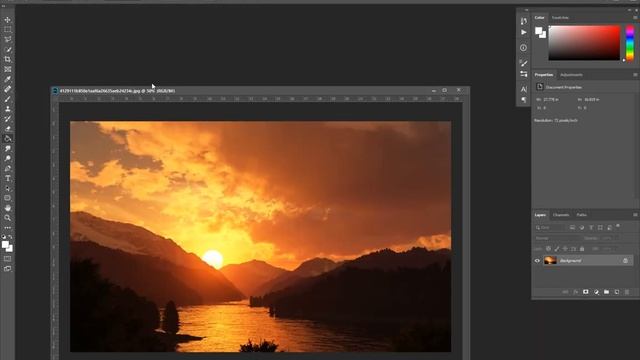Open the History panel icon
Image resolution: width=640 pixels, height=360 pixels.
524,21
